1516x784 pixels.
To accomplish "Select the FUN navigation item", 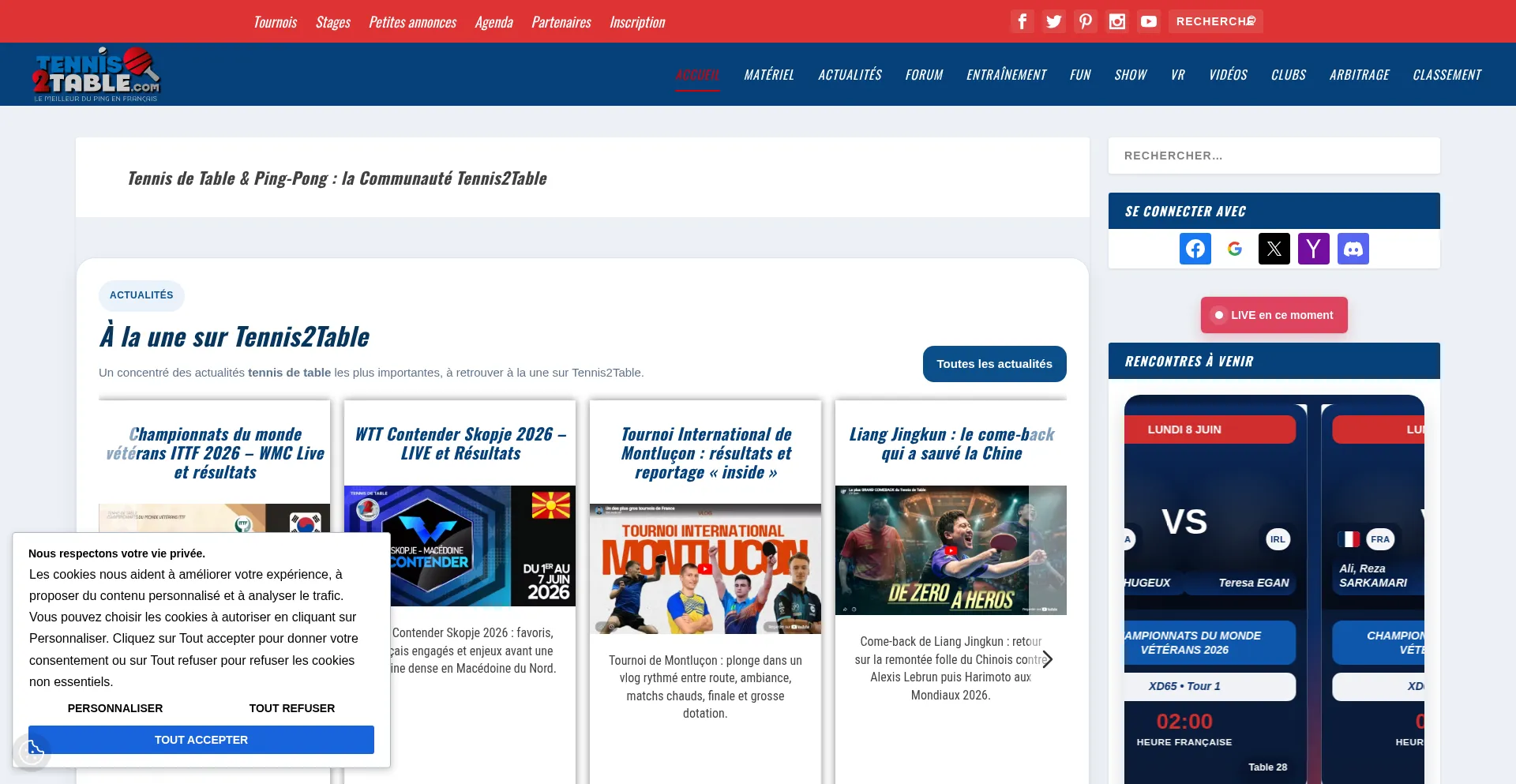I will pos(1081,75).
